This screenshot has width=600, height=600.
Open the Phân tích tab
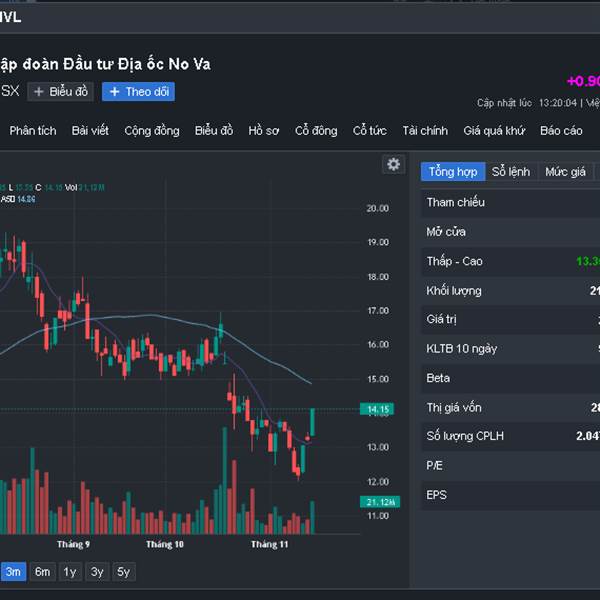click(33, 131)
